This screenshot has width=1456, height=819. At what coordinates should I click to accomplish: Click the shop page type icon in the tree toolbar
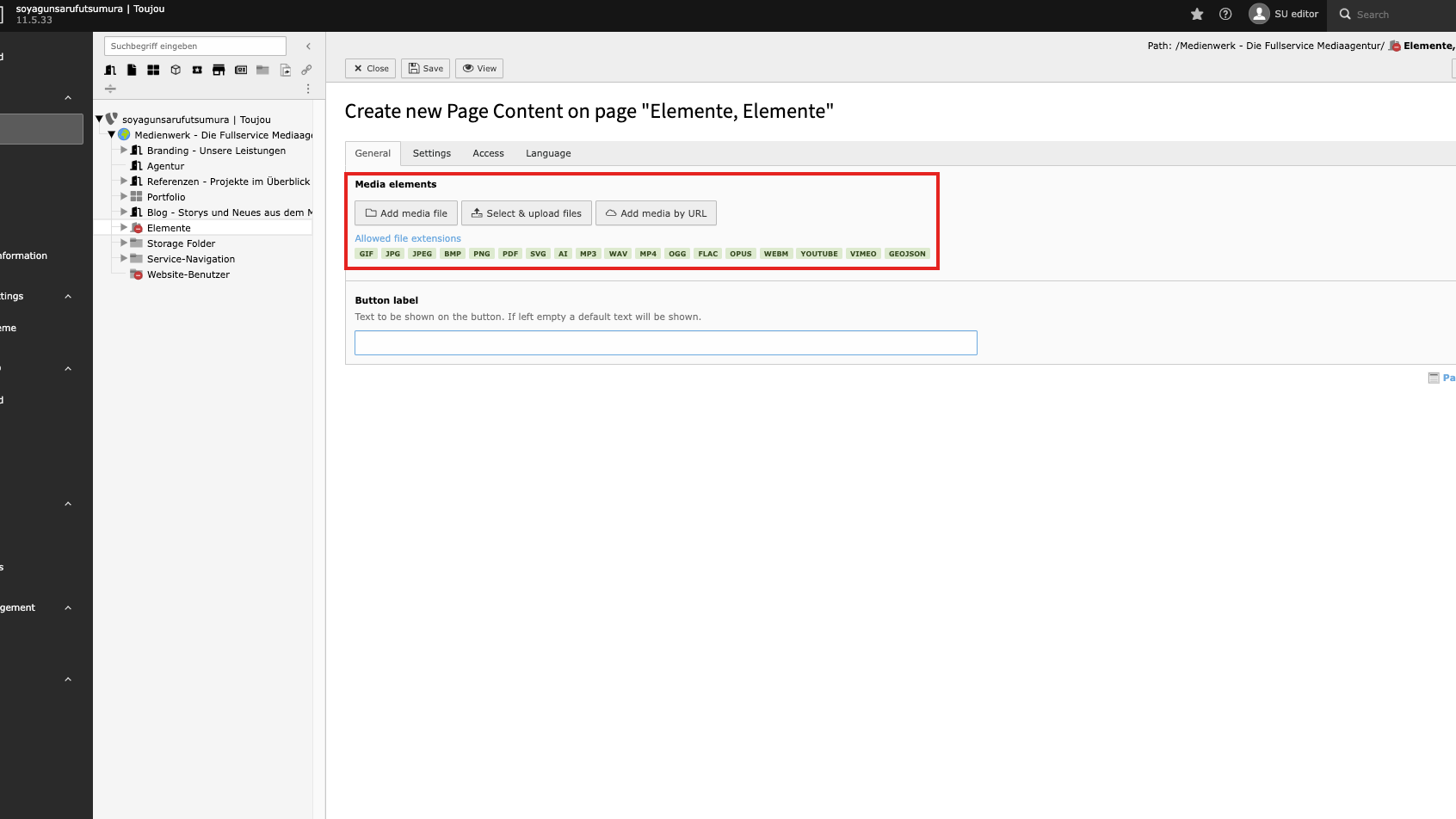point(219,70)
